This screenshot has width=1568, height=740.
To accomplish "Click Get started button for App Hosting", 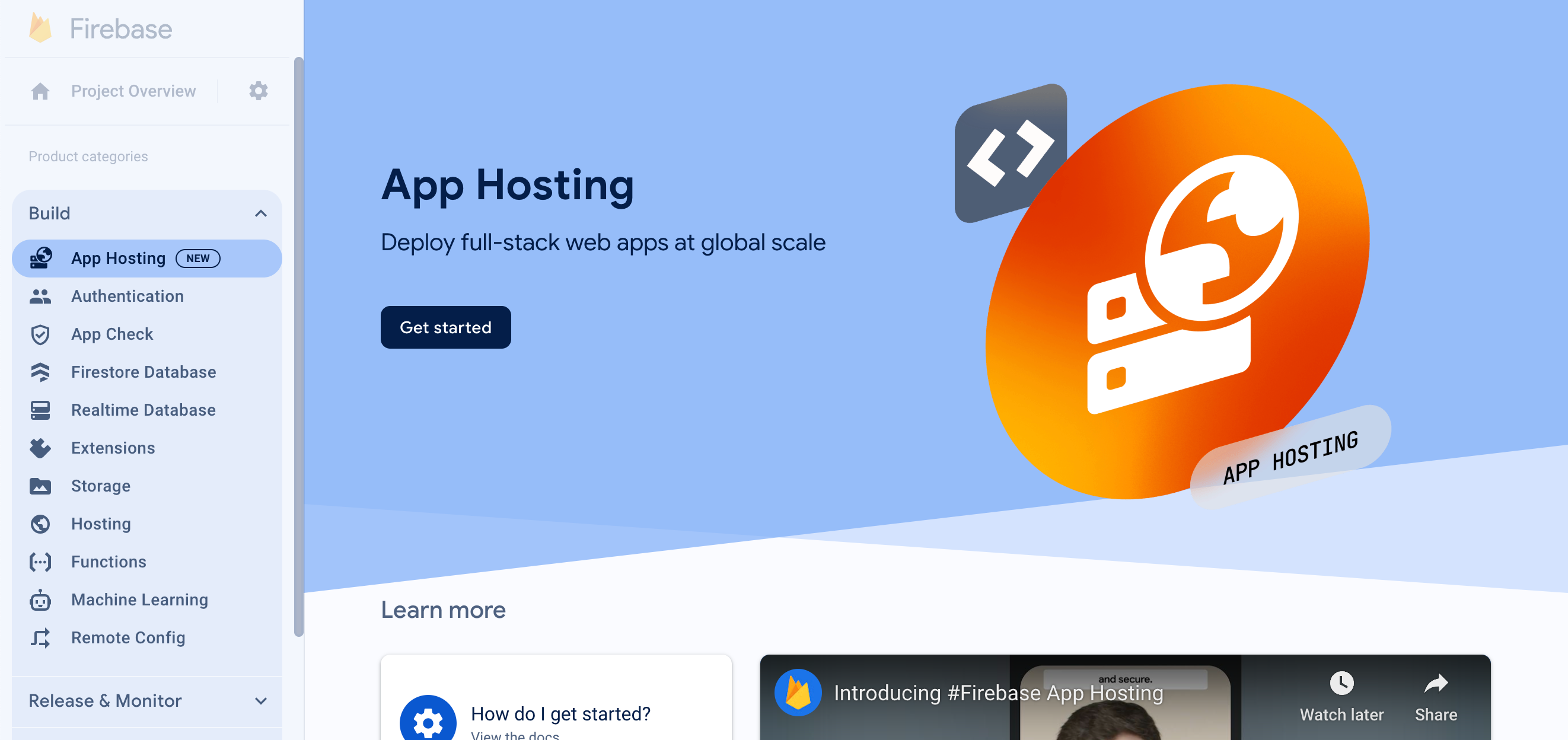I will 446,327.
